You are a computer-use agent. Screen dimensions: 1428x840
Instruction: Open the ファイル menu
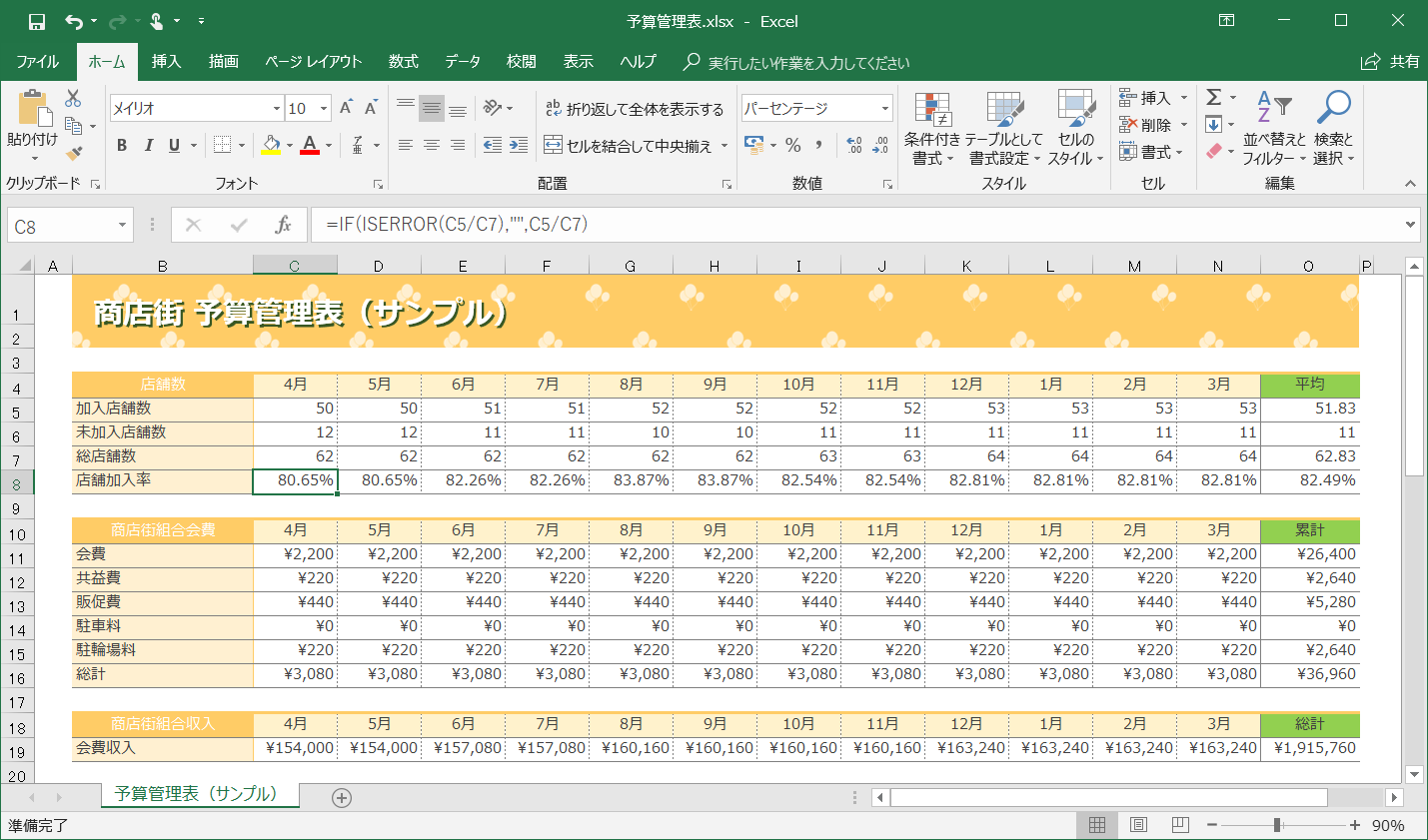click(37, 61)
